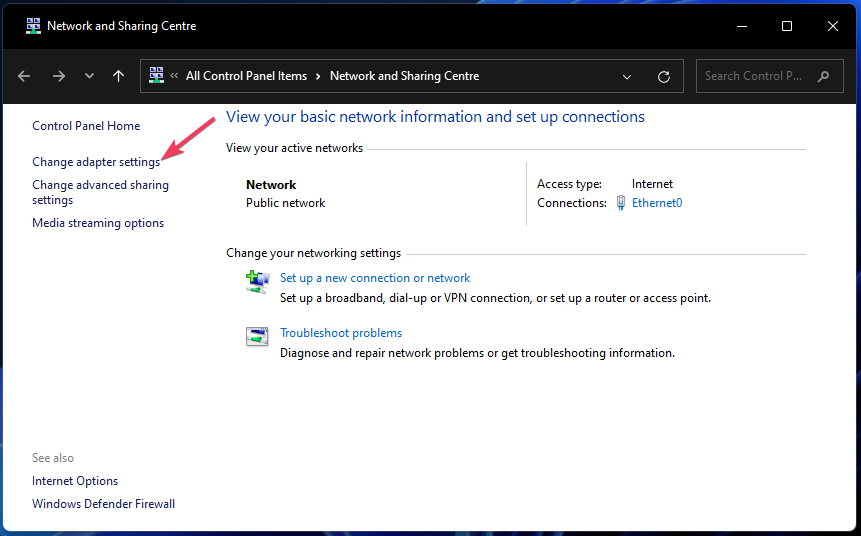The width and height of the screenshot is (861, 536).
Task: Select Set up a new connection or network
Action: pos(375,278)
